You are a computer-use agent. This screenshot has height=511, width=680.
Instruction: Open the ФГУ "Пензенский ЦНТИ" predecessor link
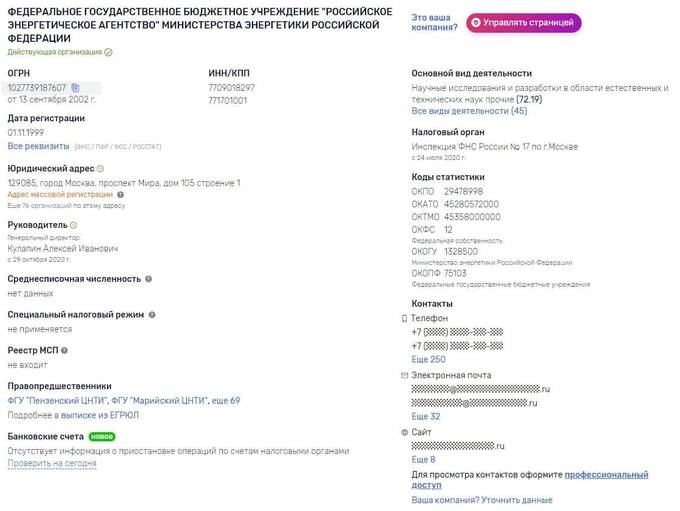[x=51, y=401]
